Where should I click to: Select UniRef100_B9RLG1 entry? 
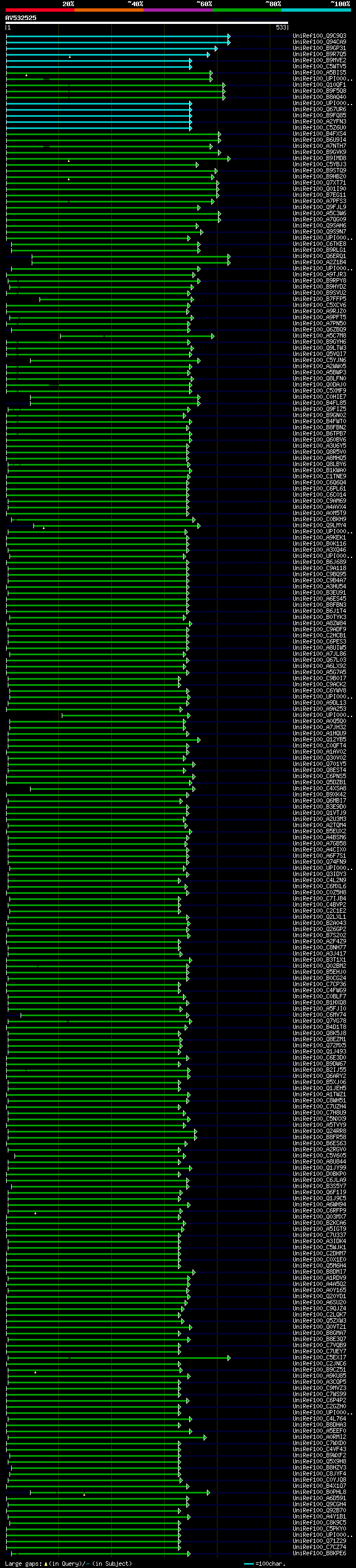point(319,250)
